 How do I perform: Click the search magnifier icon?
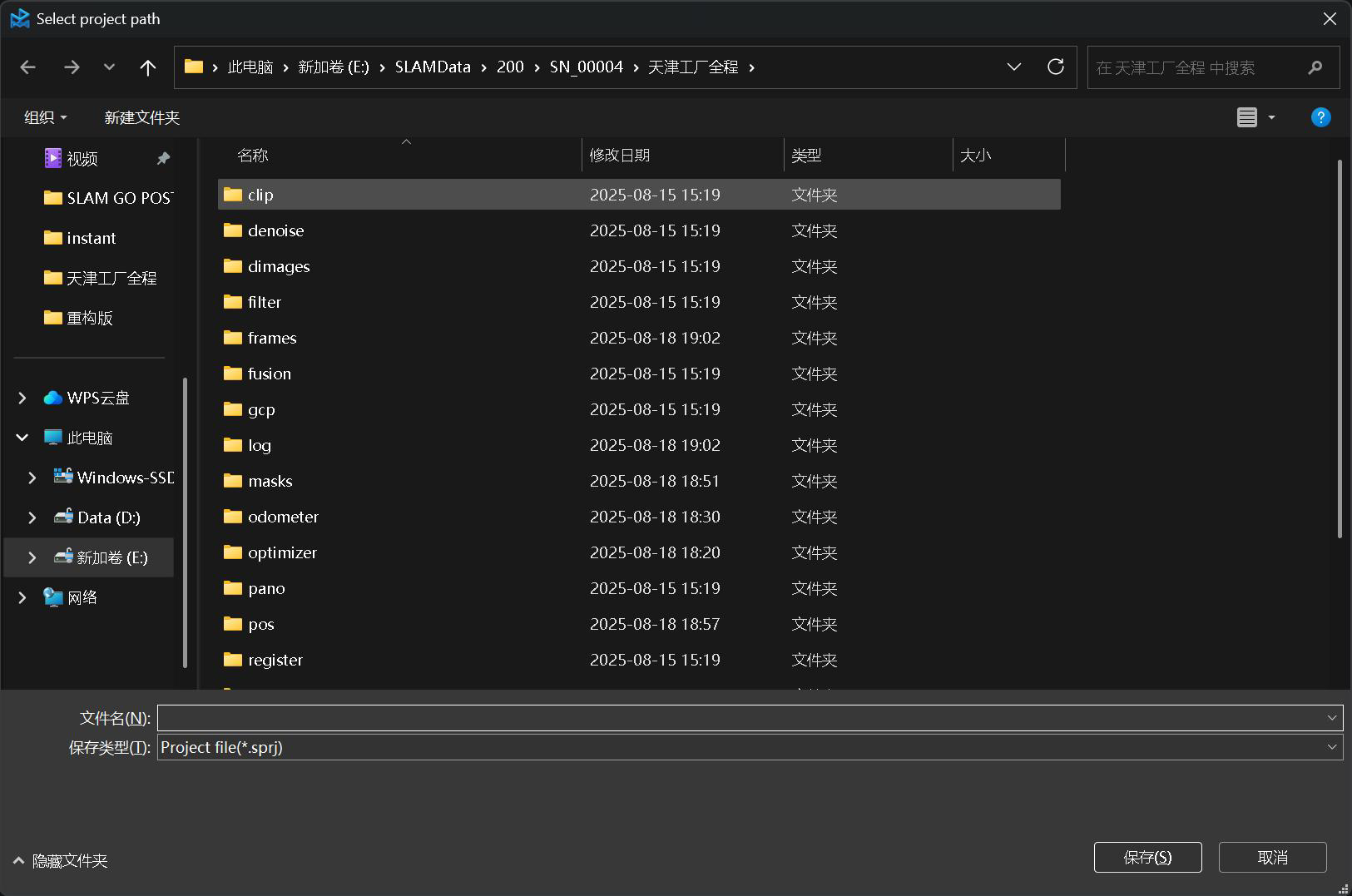click(1315, 67)
